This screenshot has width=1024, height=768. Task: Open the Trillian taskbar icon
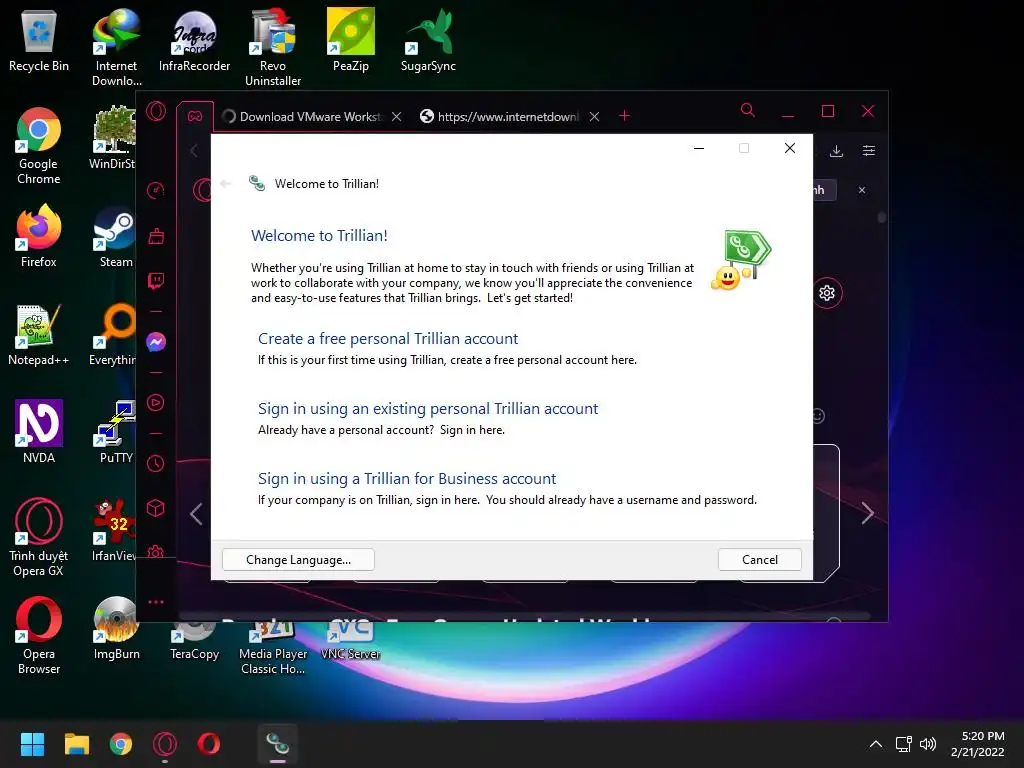(x=278, y=744)
